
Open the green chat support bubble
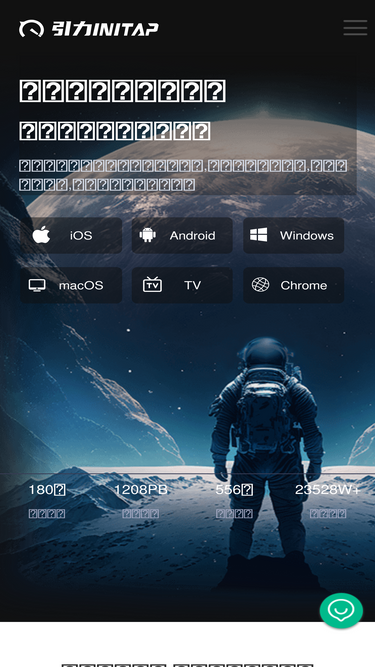(341, 610)
